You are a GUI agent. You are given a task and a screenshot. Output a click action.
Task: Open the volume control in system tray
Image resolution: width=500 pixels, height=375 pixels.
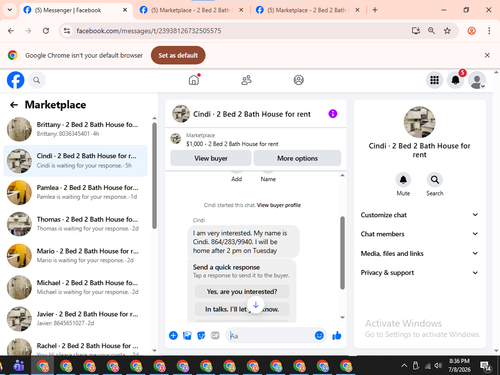click(x=438, y=366)
